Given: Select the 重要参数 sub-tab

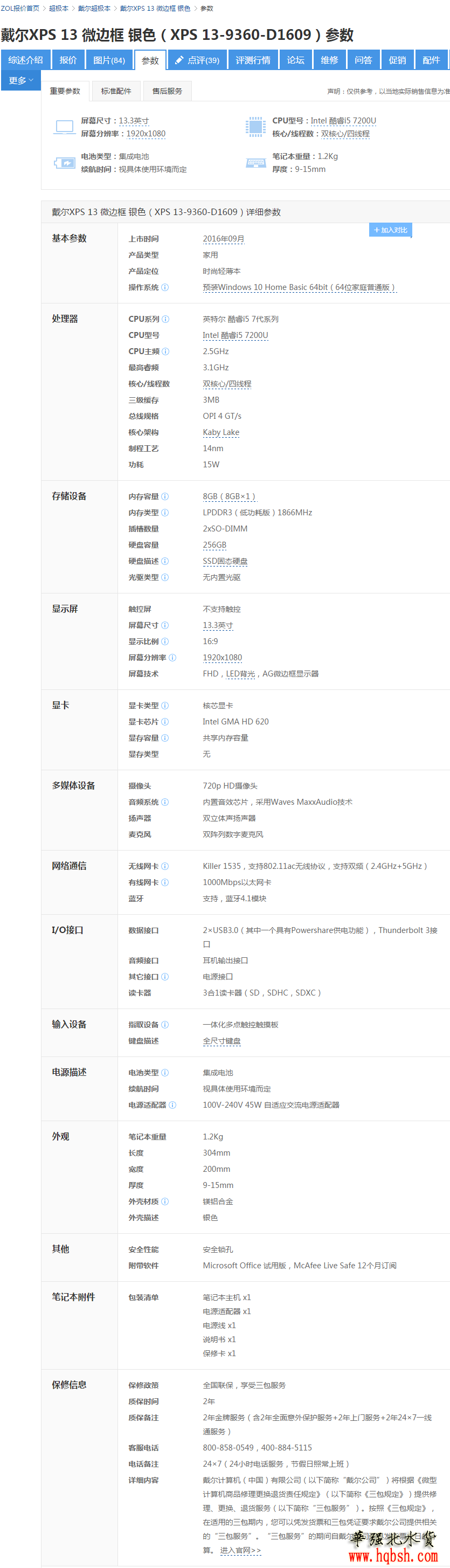Looking at the screenshot, I should [x=65, y=91].
